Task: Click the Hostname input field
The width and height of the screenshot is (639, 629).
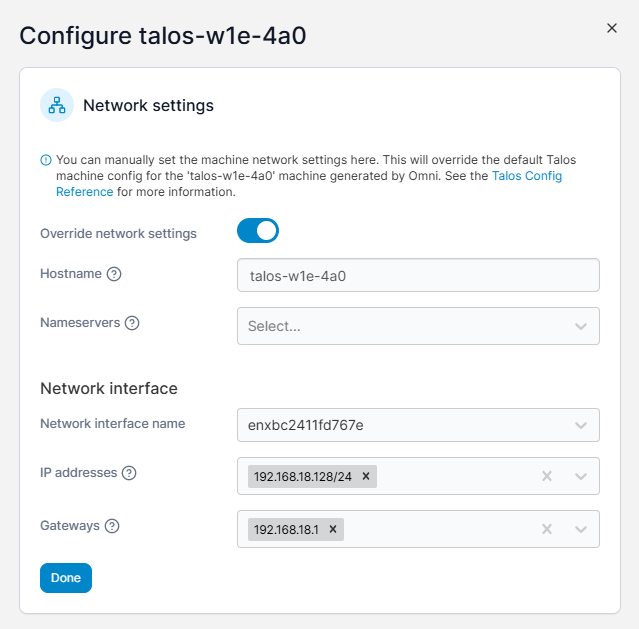Action: [418, 275]
